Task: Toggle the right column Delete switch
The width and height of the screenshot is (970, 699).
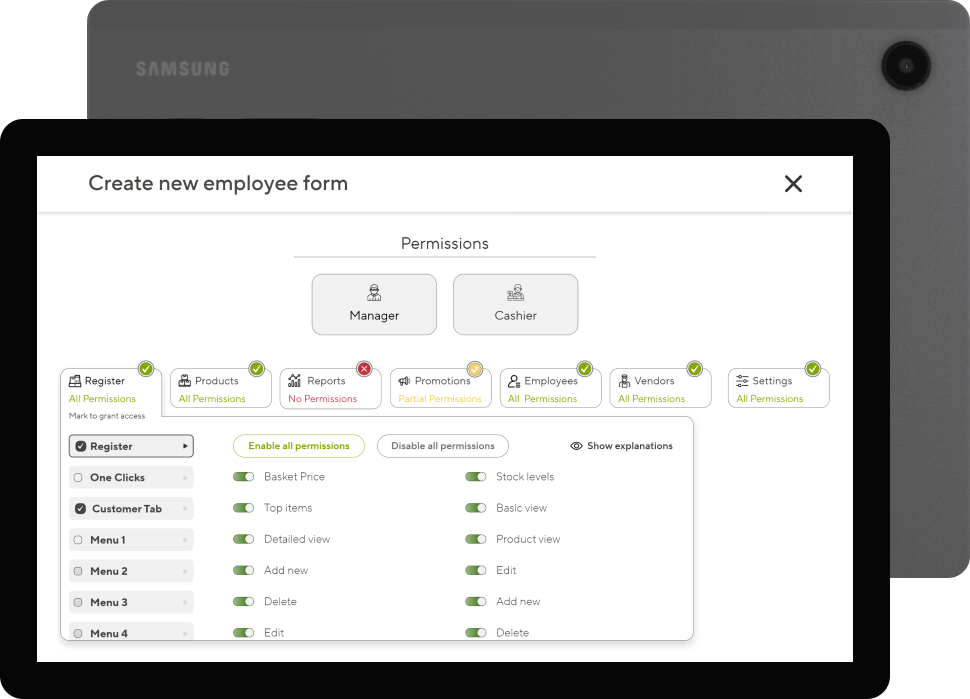Action: (476, 632)
